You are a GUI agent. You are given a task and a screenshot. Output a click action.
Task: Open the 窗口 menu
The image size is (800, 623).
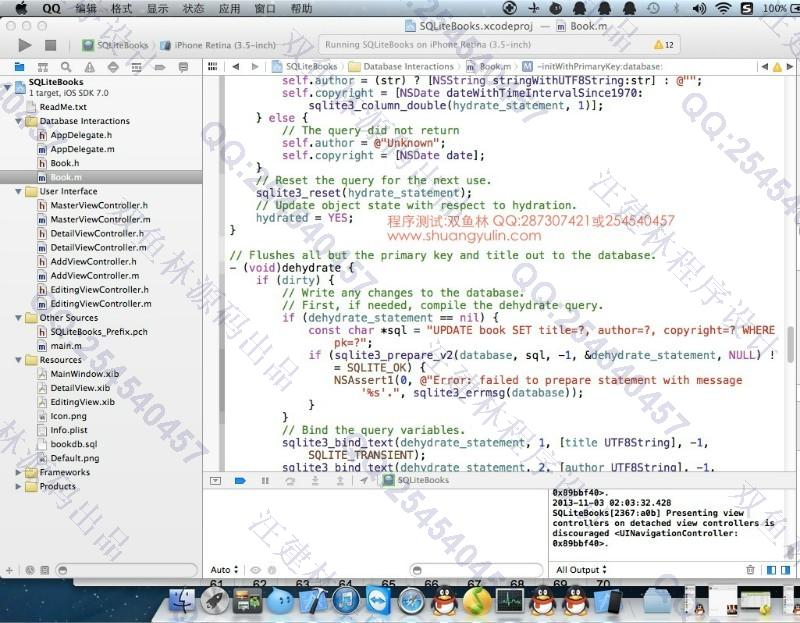[265, 8]
